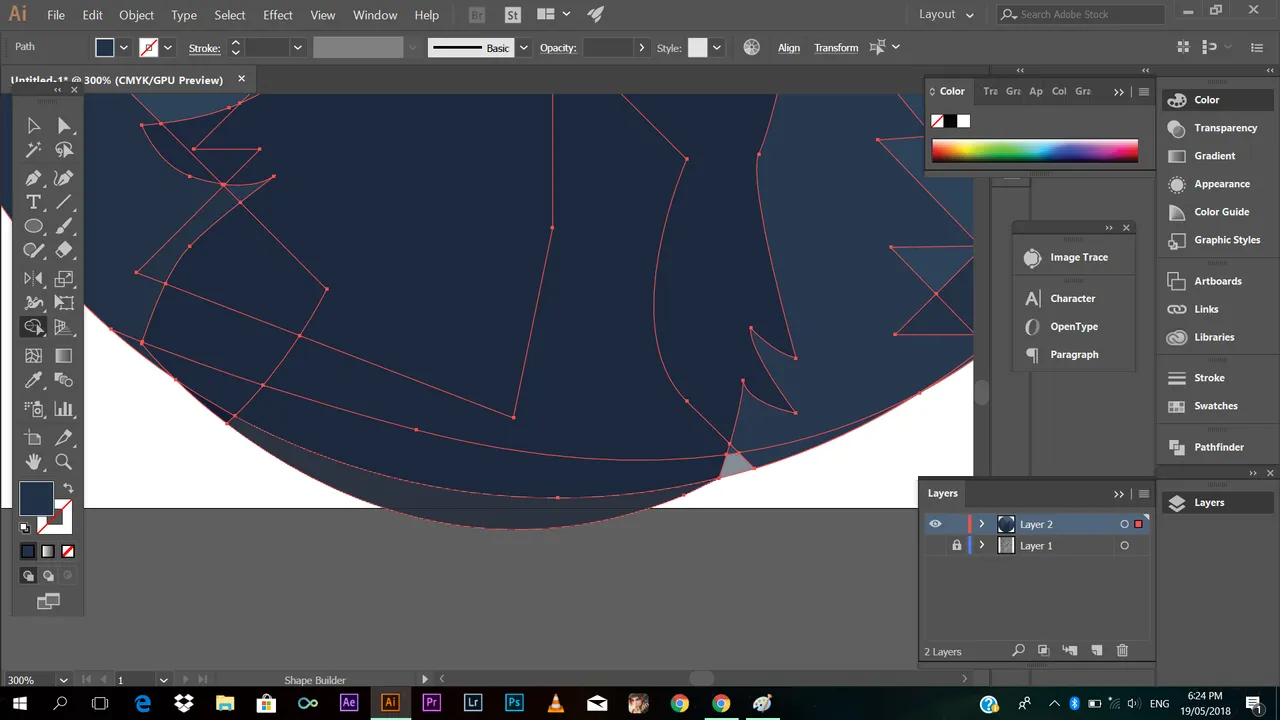
Task: Set paint mode to Color in toolbar
Action: tap(28, 551)
